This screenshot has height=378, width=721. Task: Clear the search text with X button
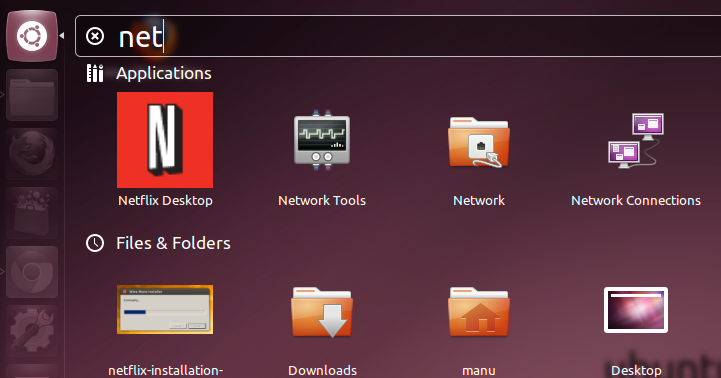[95, 36]
